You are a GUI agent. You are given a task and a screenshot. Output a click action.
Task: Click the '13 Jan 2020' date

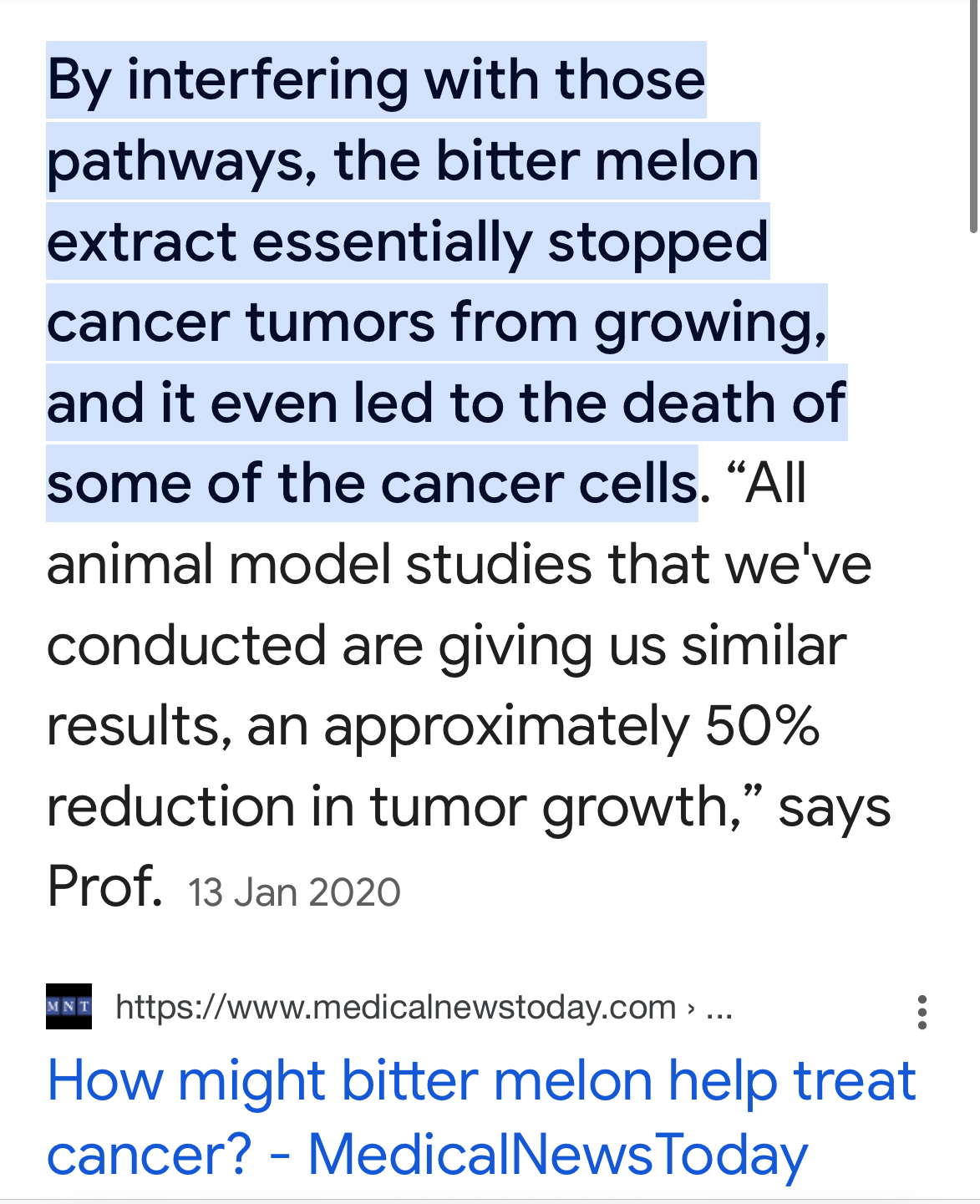pyautogui.click(x=294, y=892)
